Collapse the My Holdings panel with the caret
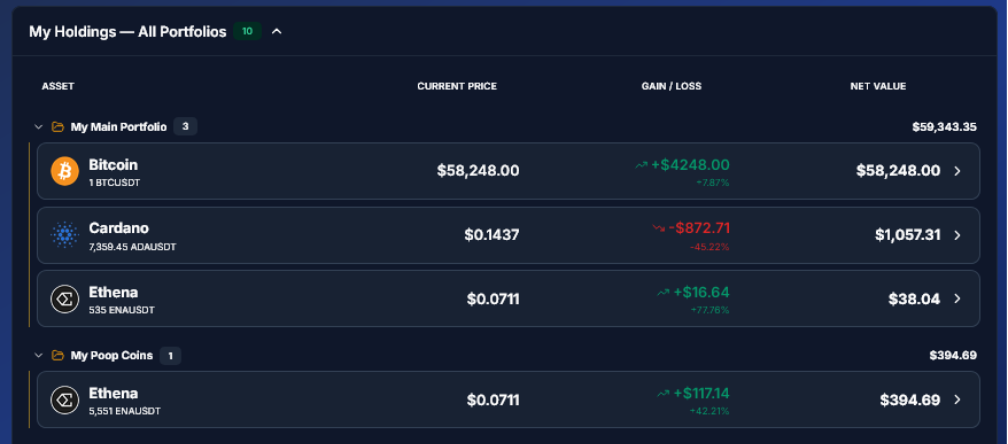 (x=277, y=31)
